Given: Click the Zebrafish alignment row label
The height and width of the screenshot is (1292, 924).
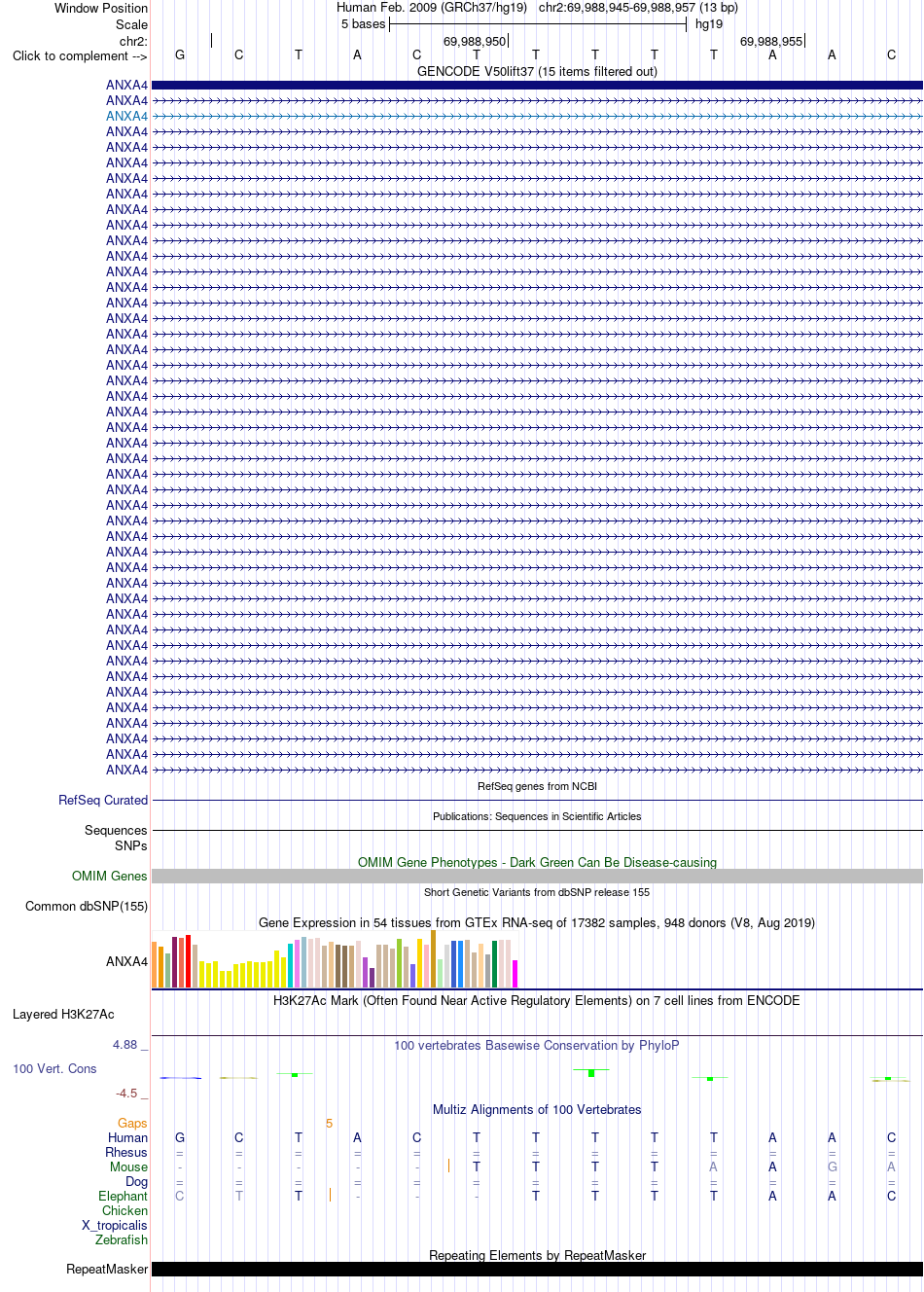Looking at the screenshot, I should coord(122,1239).
